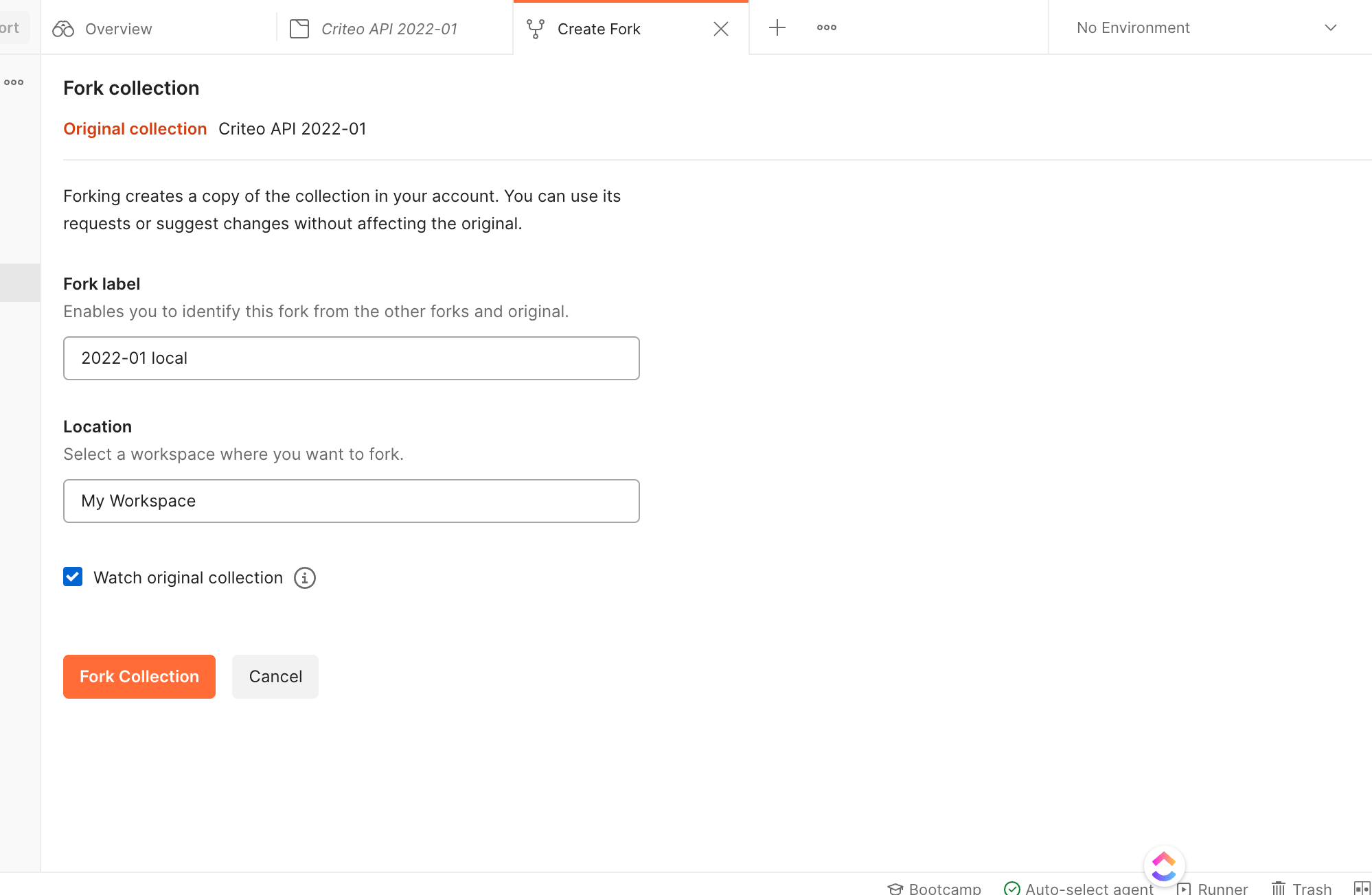Open the My Workspace location selector
This screenshot has width=1372, height=895.
(352, 501)
